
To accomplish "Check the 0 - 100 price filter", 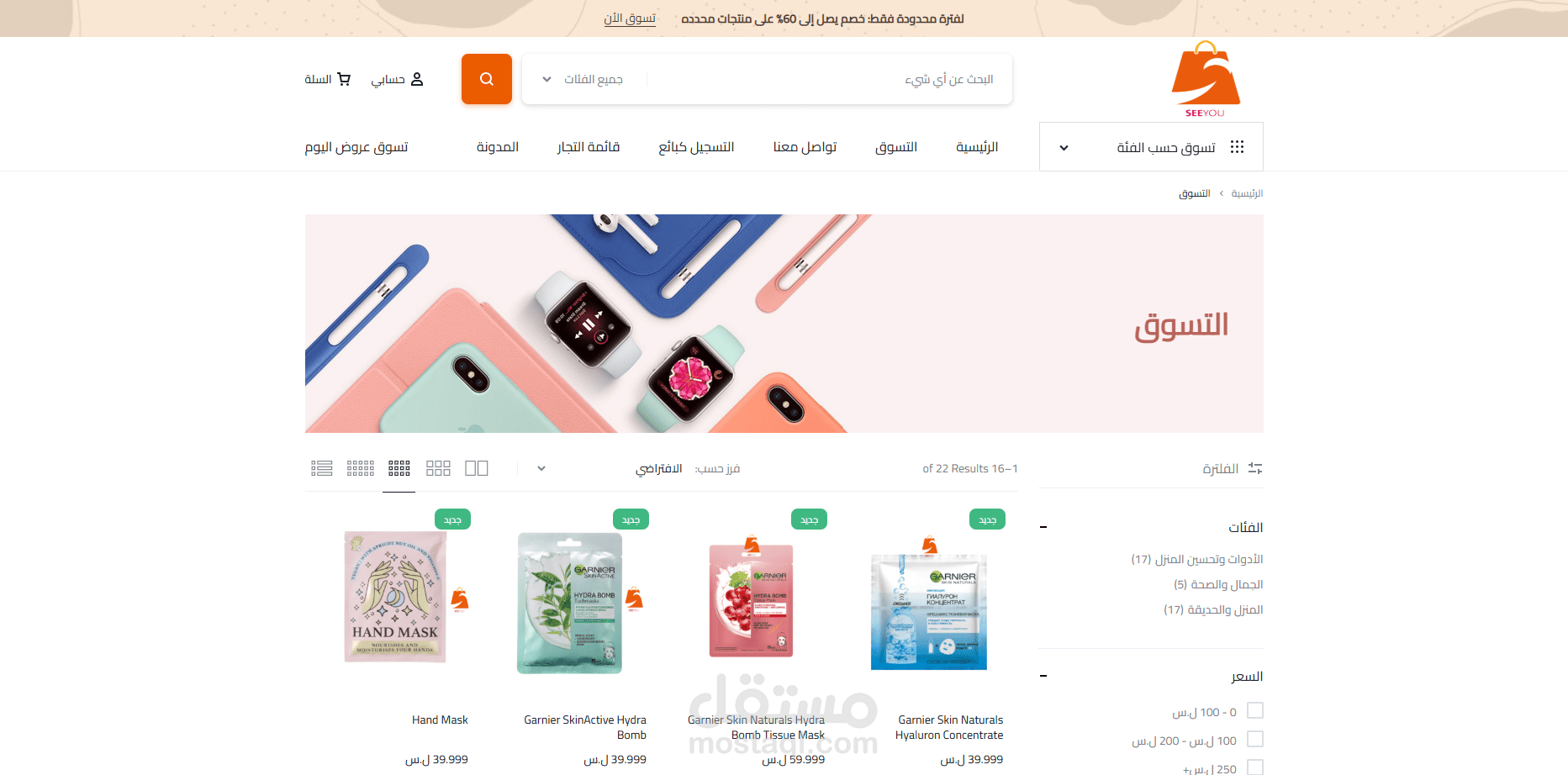I will click(1255, 711).
